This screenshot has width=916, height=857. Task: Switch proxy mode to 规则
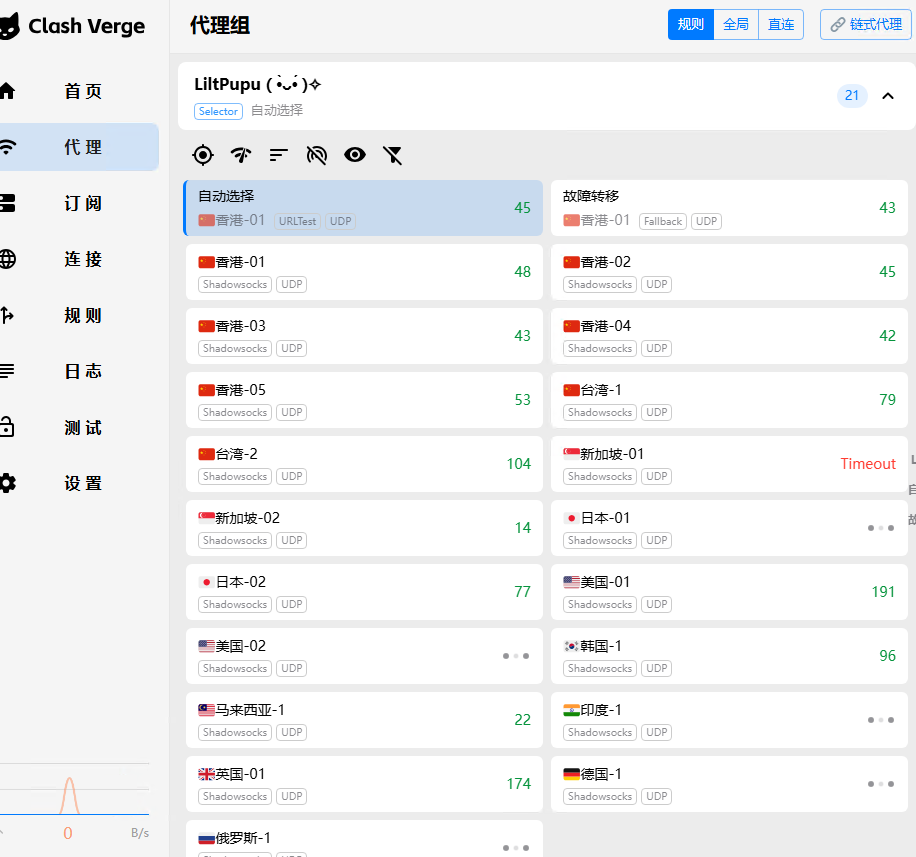coord(690,25)
